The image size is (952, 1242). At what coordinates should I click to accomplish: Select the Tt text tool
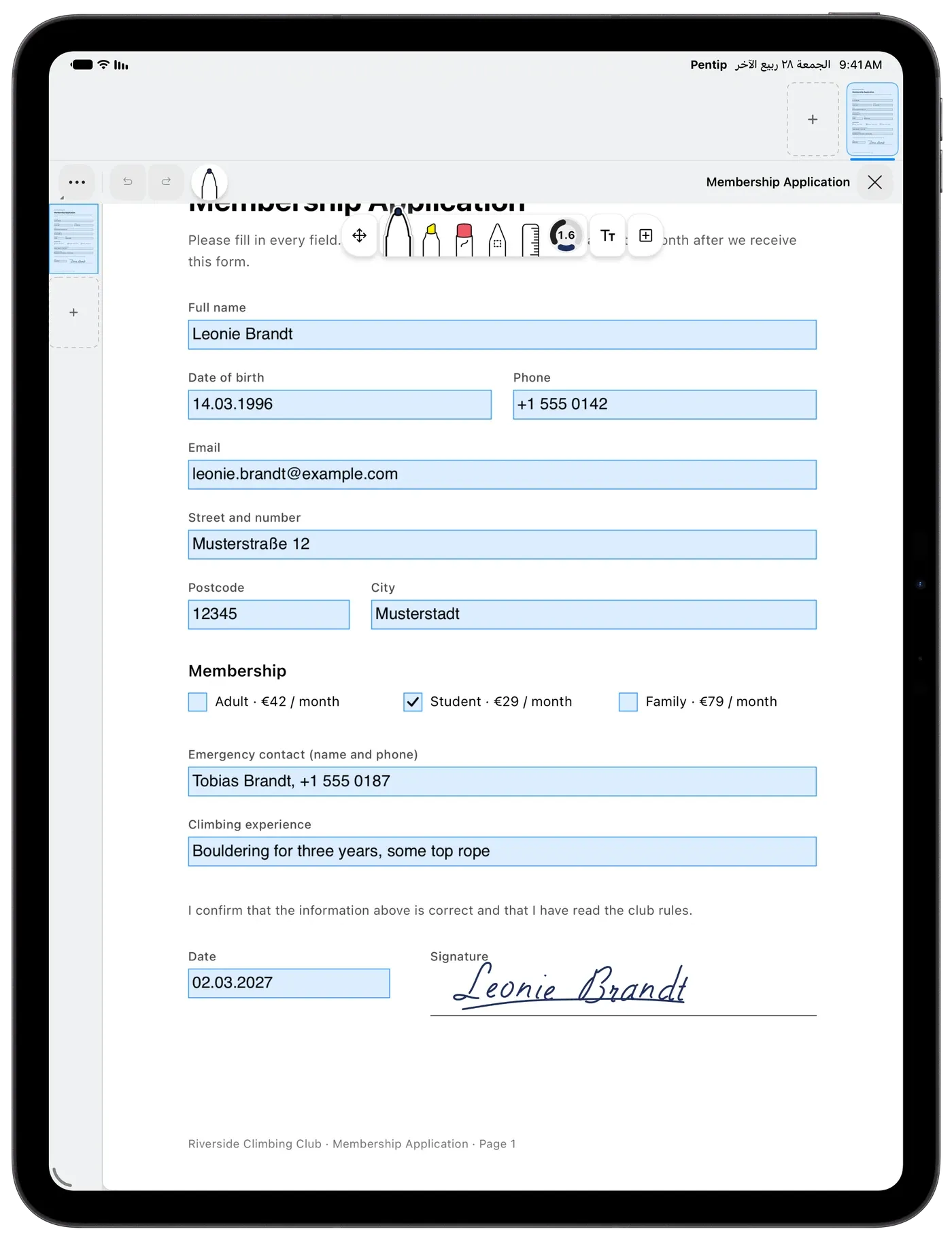pyautogui.click(x=608, y=235)
